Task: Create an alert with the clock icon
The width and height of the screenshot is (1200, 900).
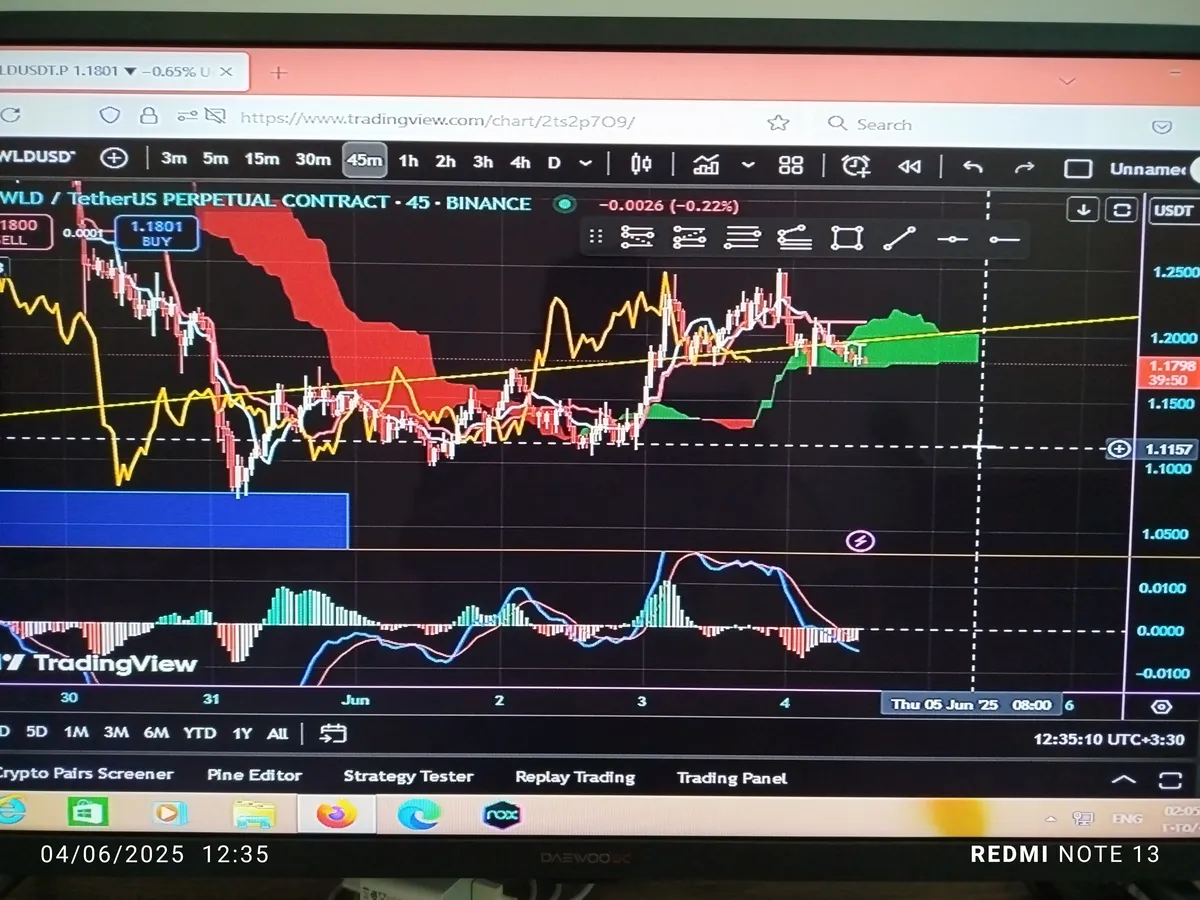Action: pyautogui.click(x=855, y=166)
